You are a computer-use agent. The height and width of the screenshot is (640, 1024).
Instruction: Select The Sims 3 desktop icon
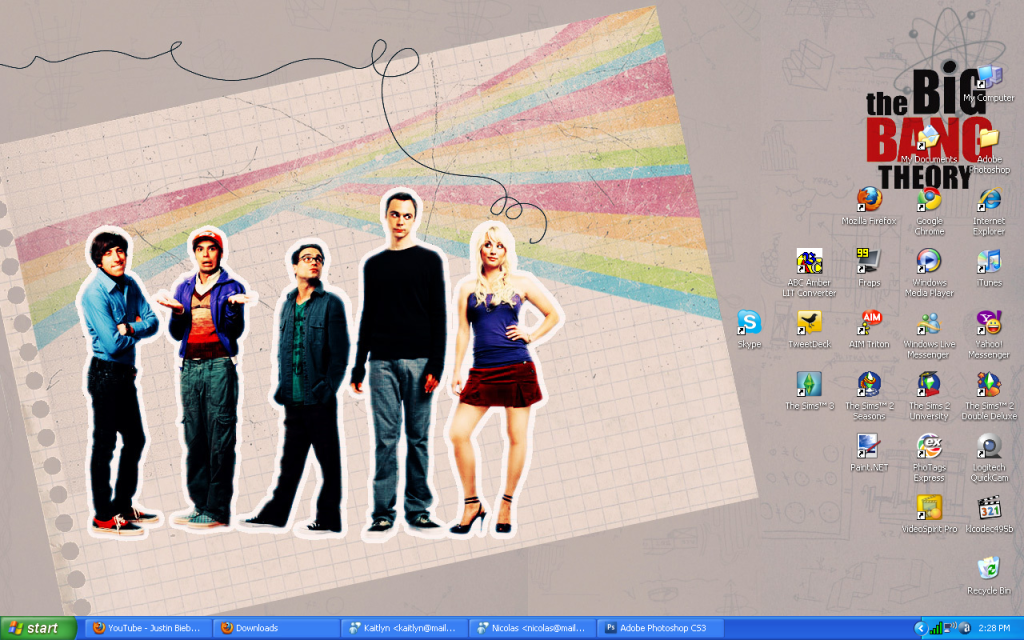point(809,391)
